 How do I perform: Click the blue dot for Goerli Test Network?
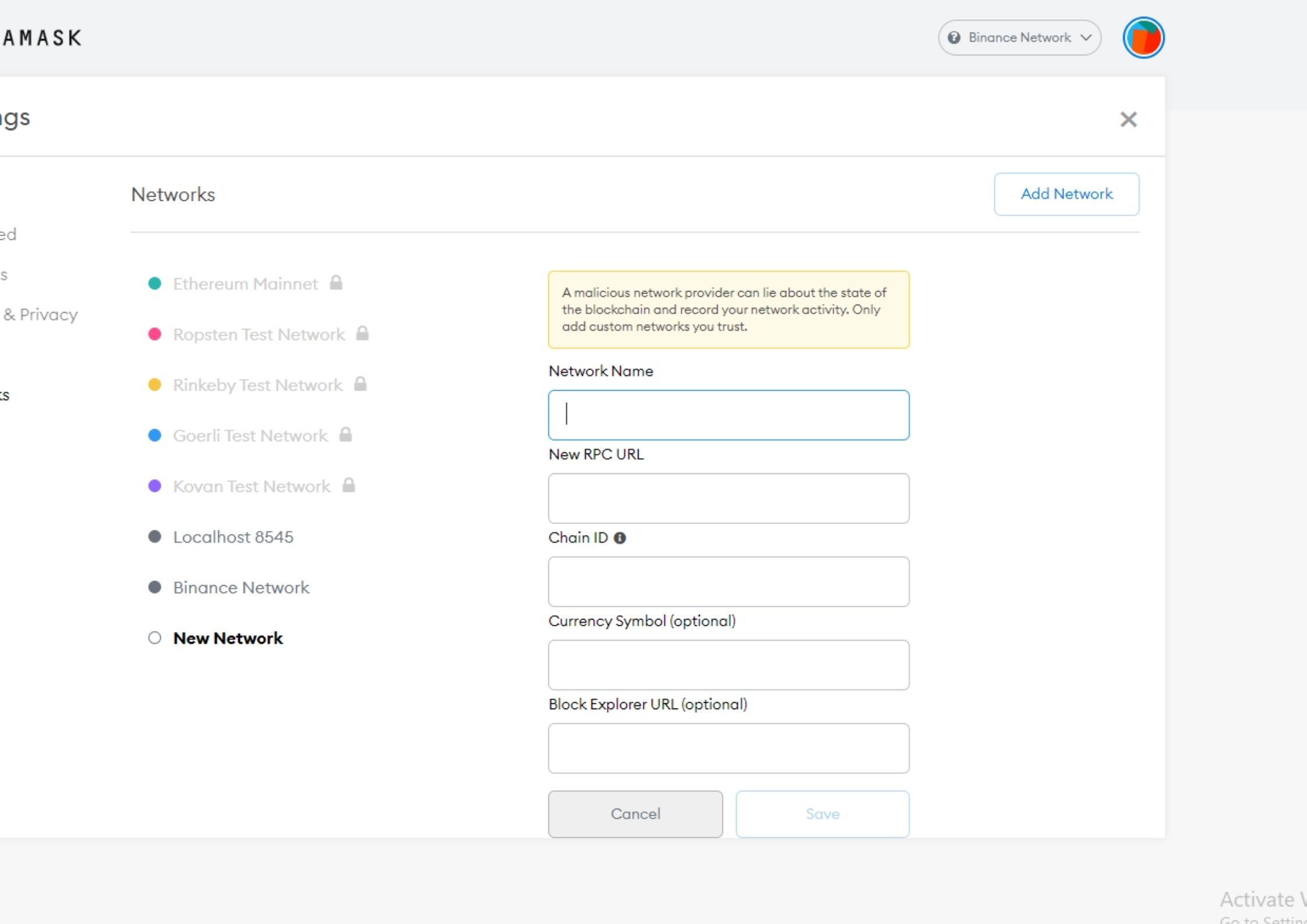[x=154, y=436]
